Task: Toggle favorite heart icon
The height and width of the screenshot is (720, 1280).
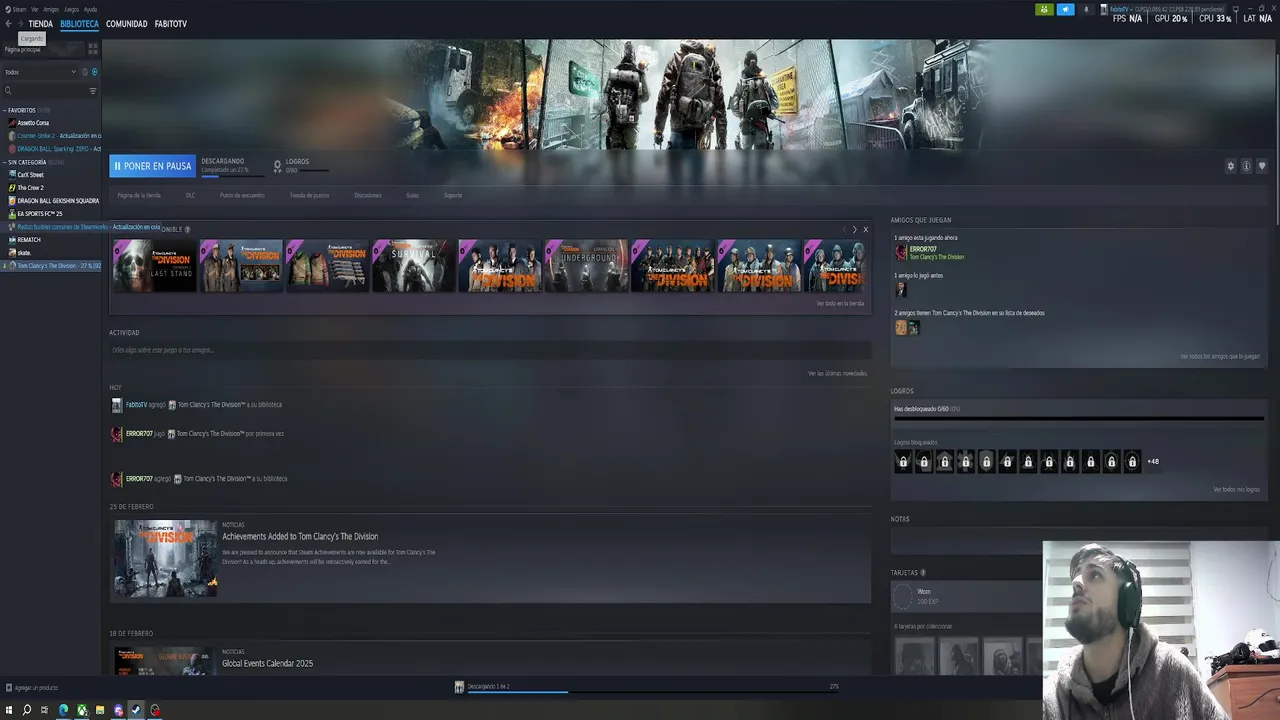Action: (1262, 166)
